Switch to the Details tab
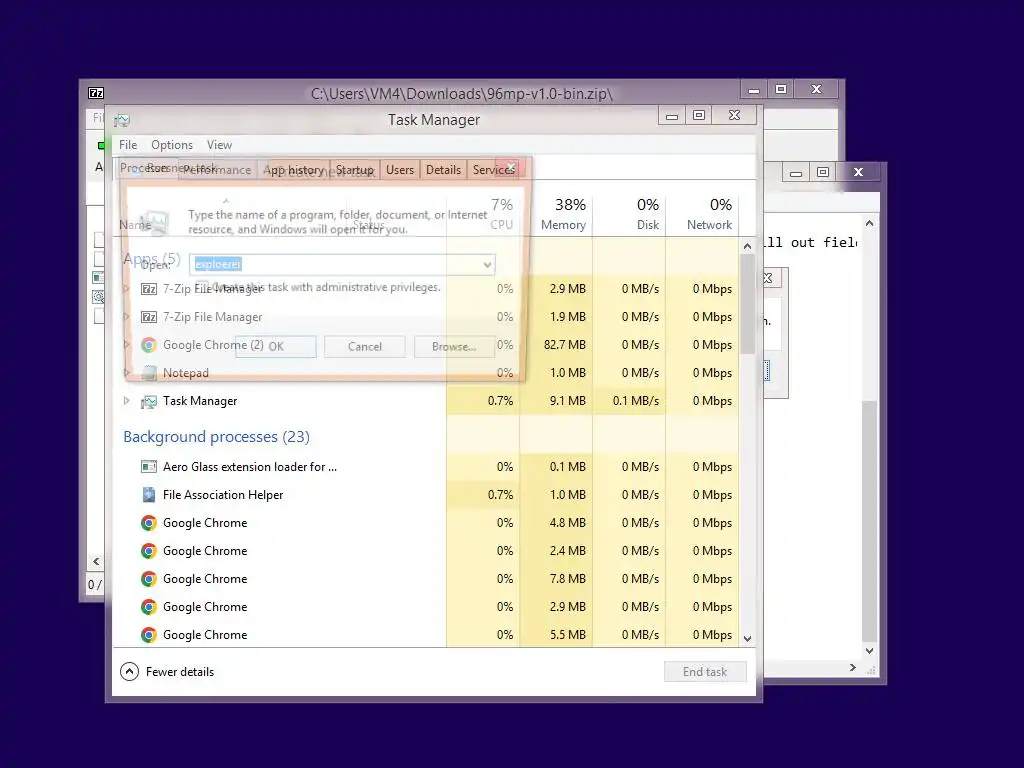1024x768 pixels. coord(443,170)
